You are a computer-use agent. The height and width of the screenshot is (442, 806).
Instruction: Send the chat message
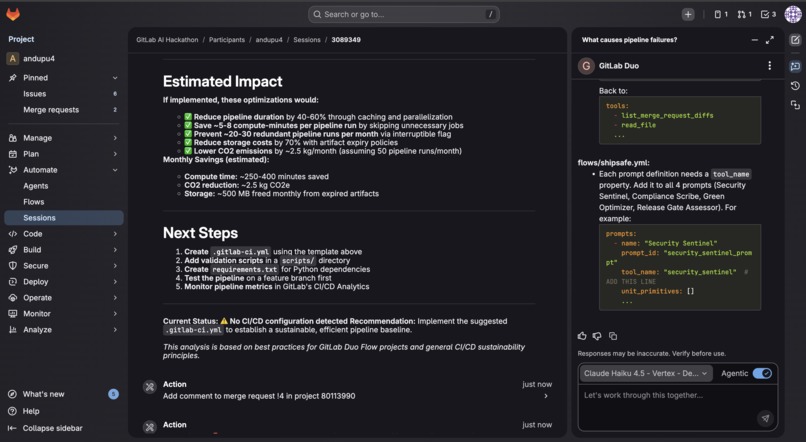click(765, 418)
